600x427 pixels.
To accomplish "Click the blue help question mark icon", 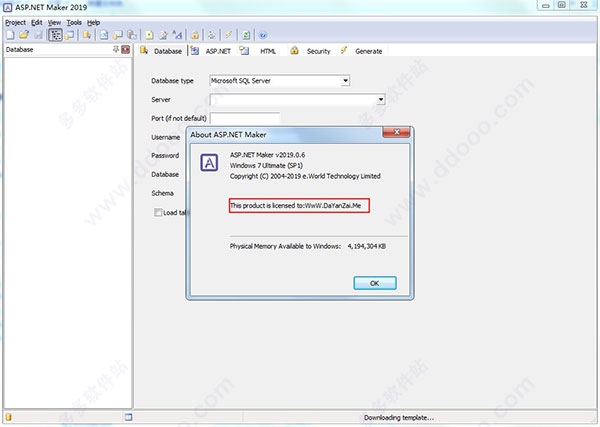I will 263,35.
